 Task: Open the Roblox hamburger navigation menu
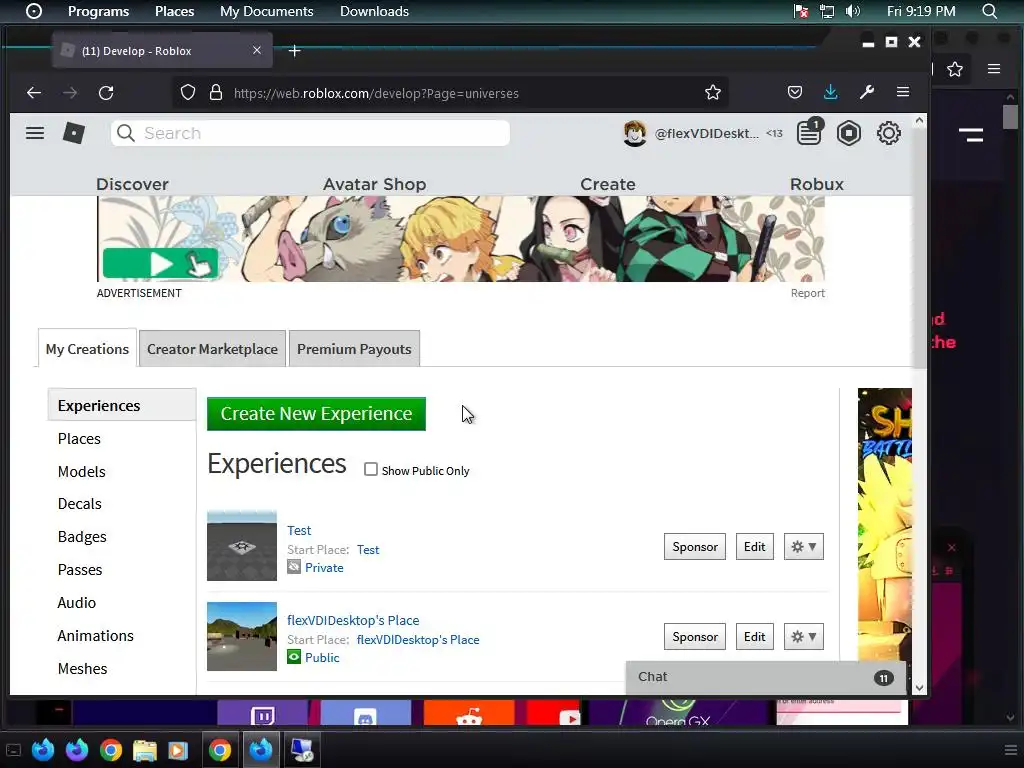35,133
